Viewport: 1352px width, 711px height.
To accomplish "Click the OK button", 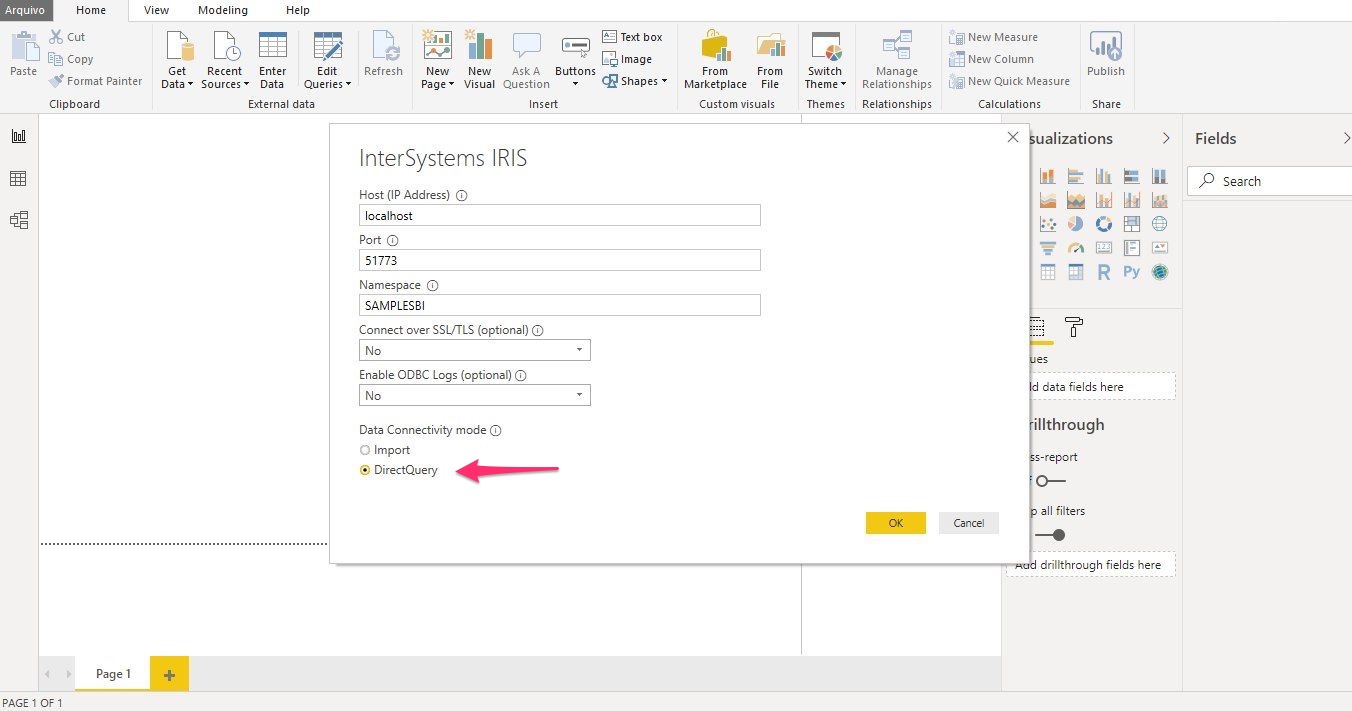I will click(x=895, y=523).
